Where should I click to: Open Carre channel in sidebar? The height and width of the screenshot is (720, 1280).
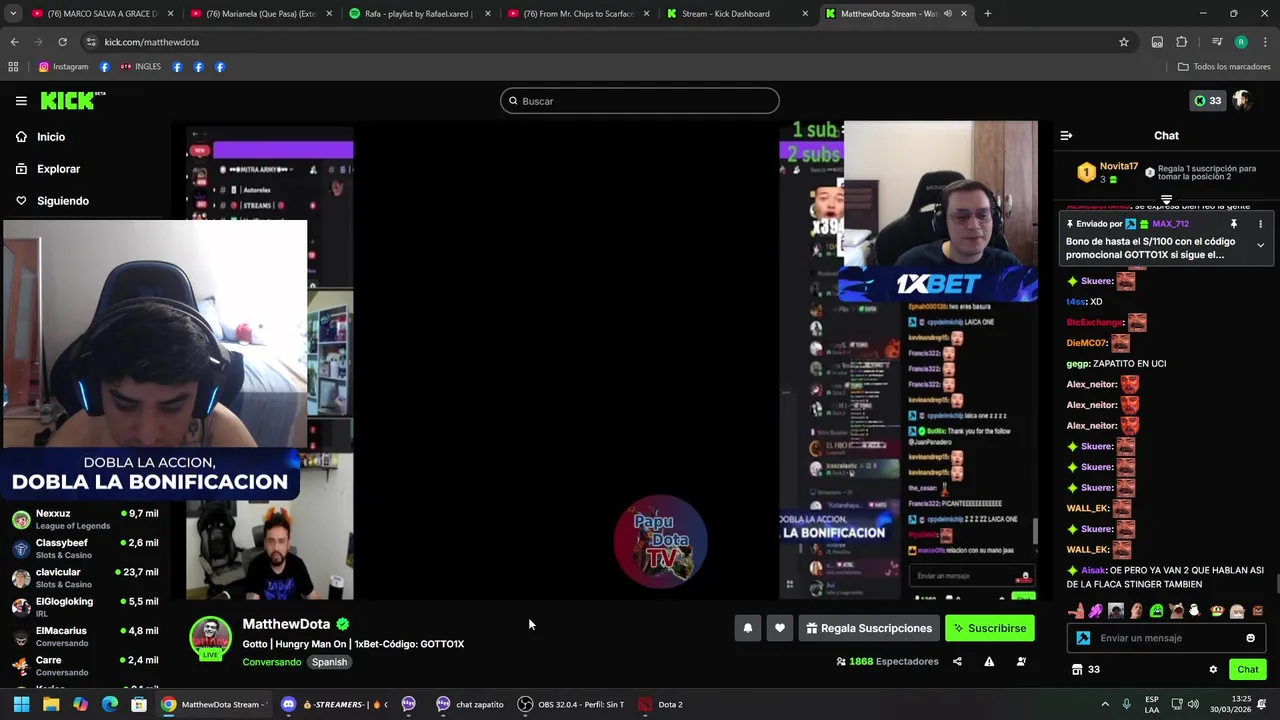click(x=85, y=666)
